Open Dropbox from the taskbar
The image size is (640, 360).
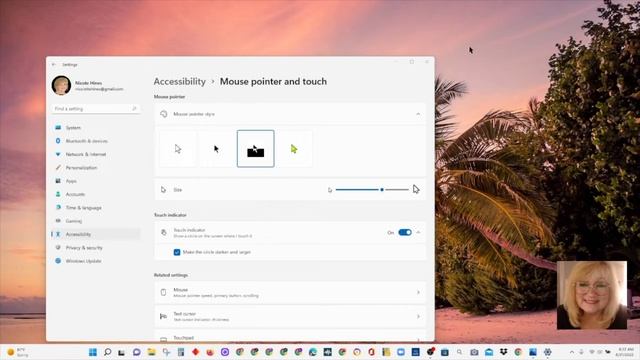pos(503,352)
